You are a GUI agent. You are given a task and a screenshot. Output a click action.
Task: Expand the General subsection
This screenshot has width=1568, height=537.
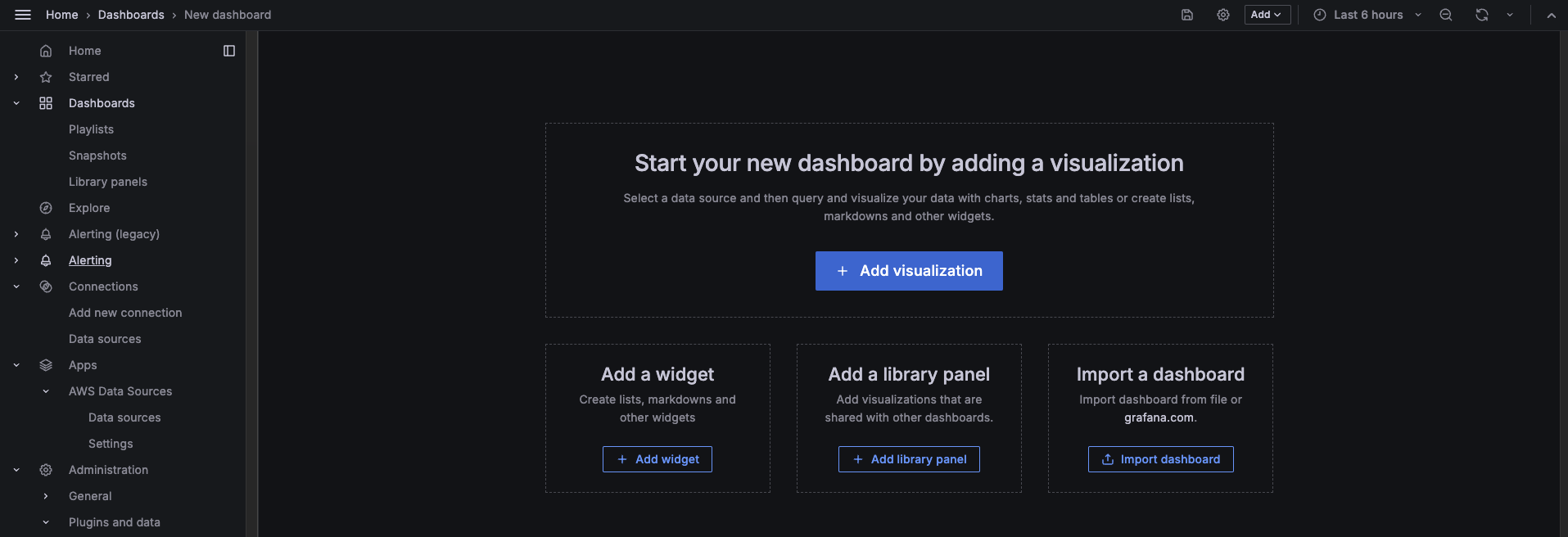click(46, 496)
